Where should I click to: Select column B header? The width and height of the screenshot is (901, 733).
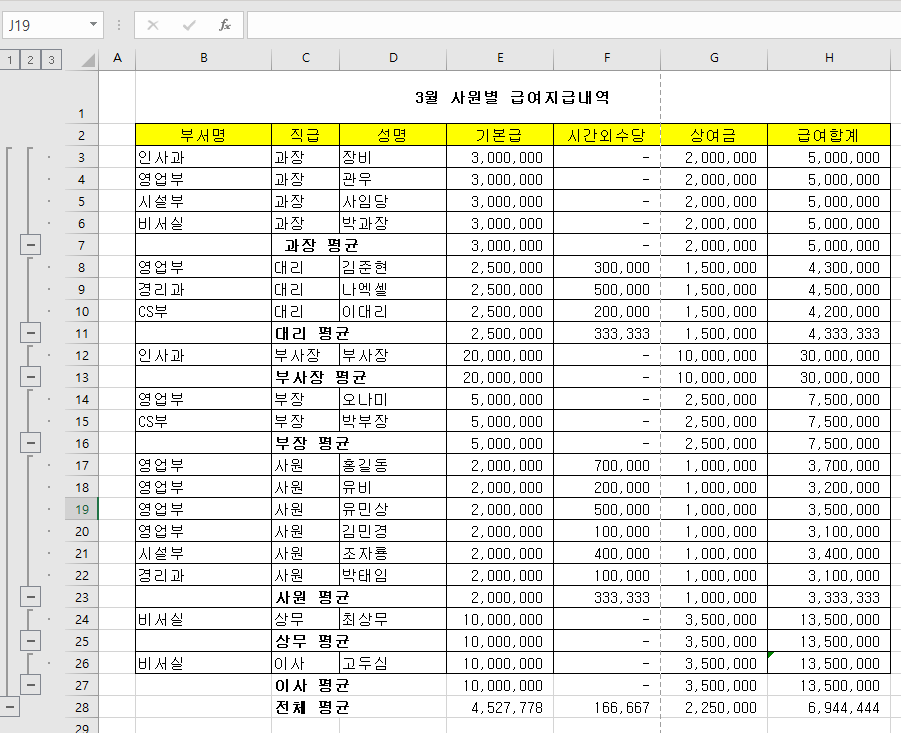coord(203,58)
